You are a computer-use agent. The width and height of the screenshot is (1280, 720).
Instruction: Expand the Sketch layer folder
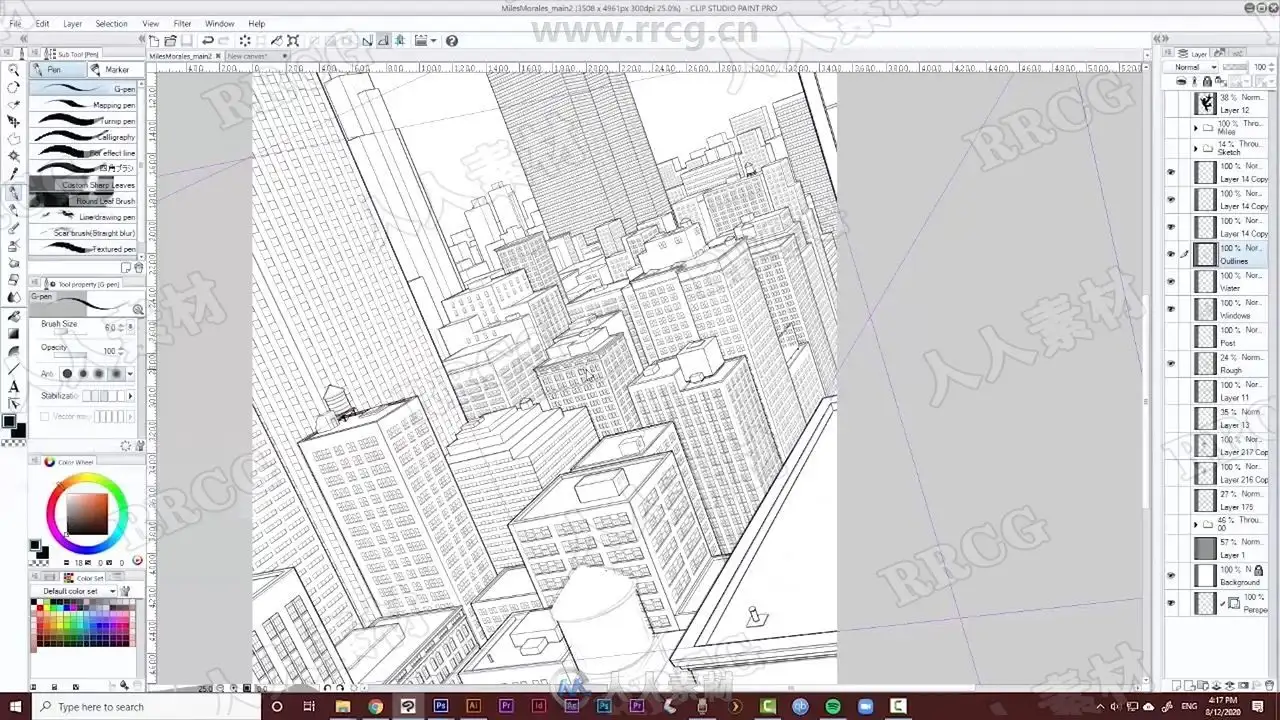1196,149
